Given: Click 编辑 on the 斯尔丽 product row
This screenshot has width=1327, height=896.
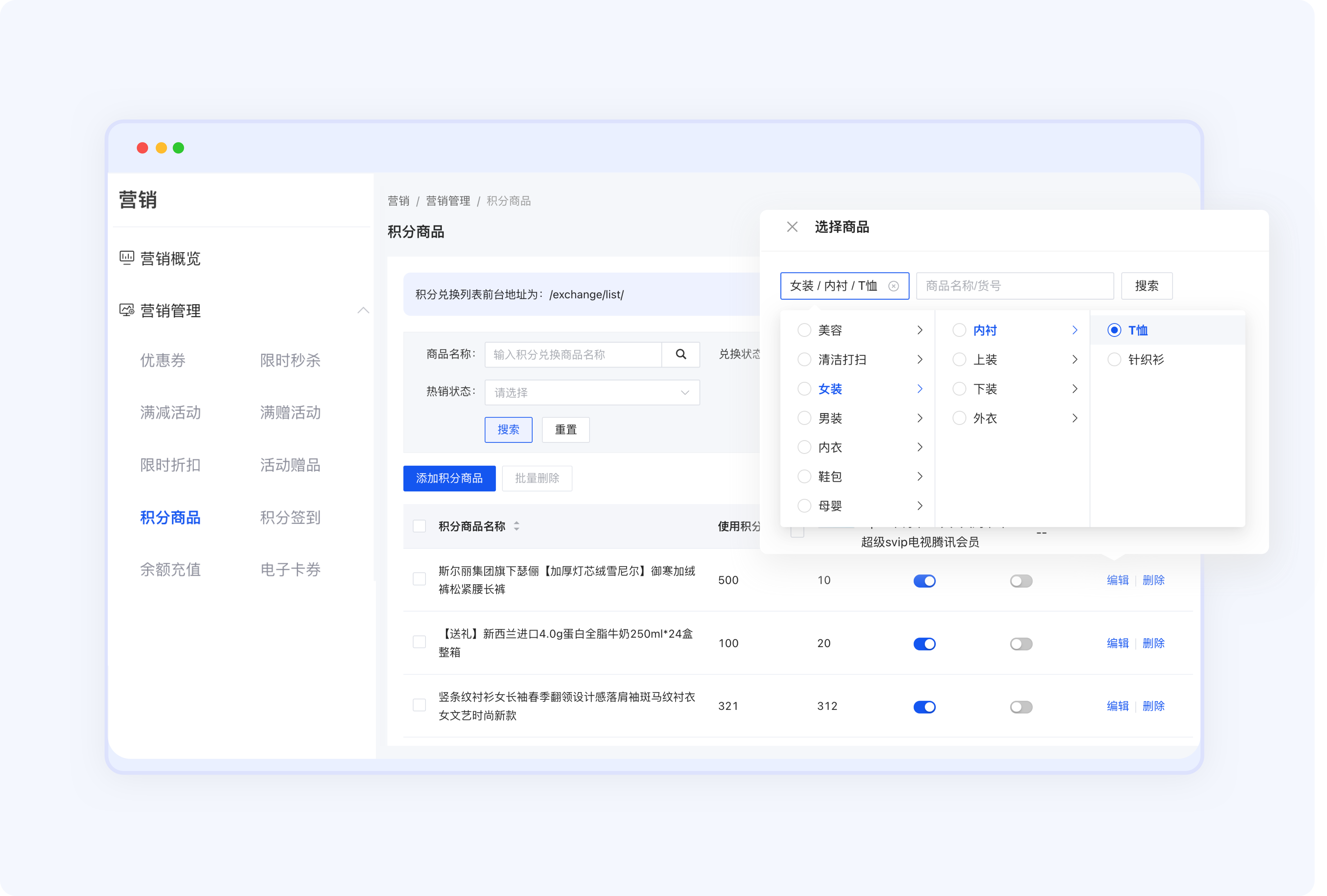Looking at the screenshot, I should [x=1117, y=580].
